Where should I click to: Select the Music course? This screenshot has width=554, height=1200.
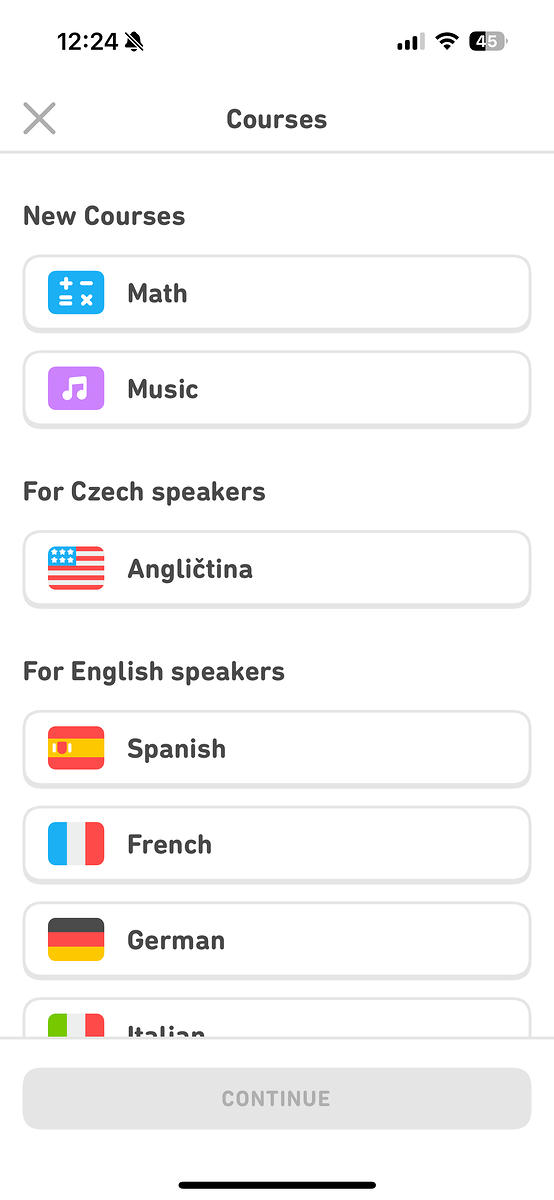point(277,390)
